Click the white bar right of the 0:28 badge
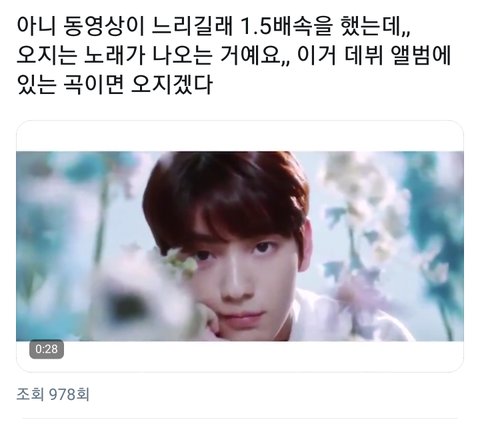This screenshot has height=424, width=480. click(263, 356)
